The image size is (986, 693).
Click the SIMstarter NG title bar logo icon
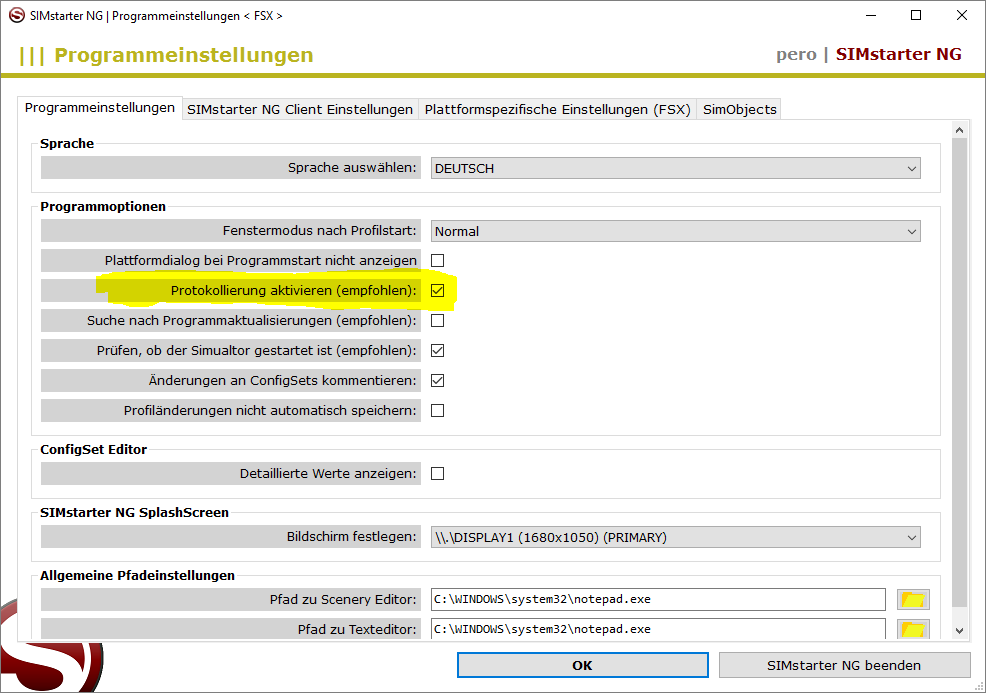16,15
